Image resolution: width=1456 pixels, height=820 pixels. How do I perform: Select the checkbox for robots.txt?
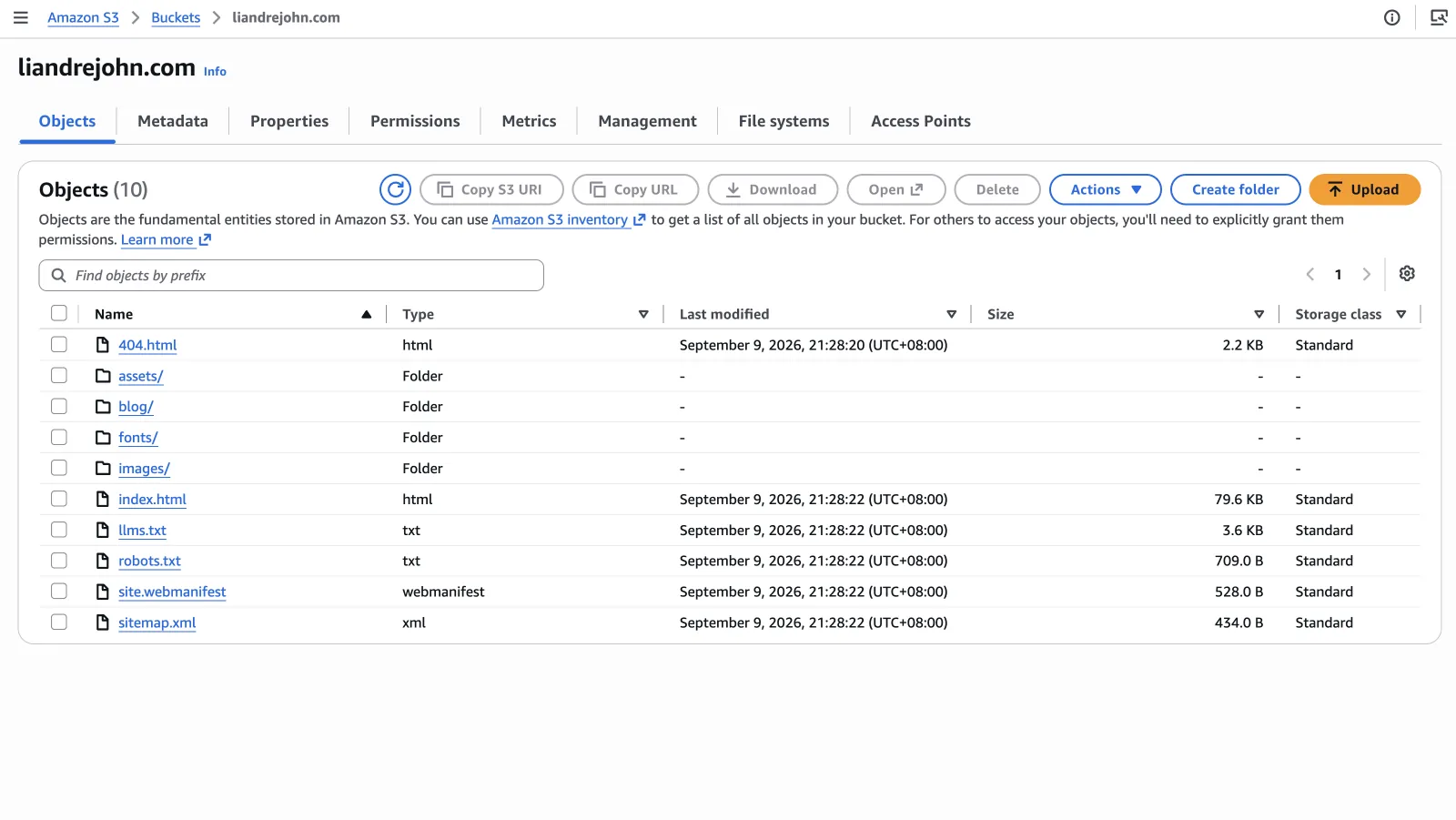click(59, 561)
